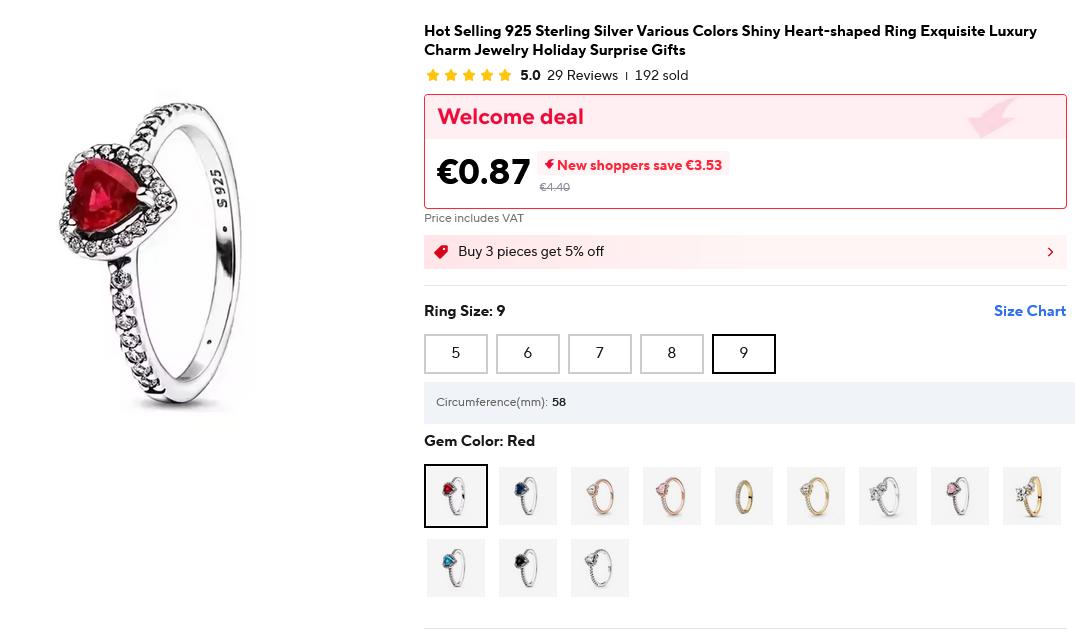
Task: Choose the red heart gem swatch
Action: pyautogui.click(x=456, y=496)
